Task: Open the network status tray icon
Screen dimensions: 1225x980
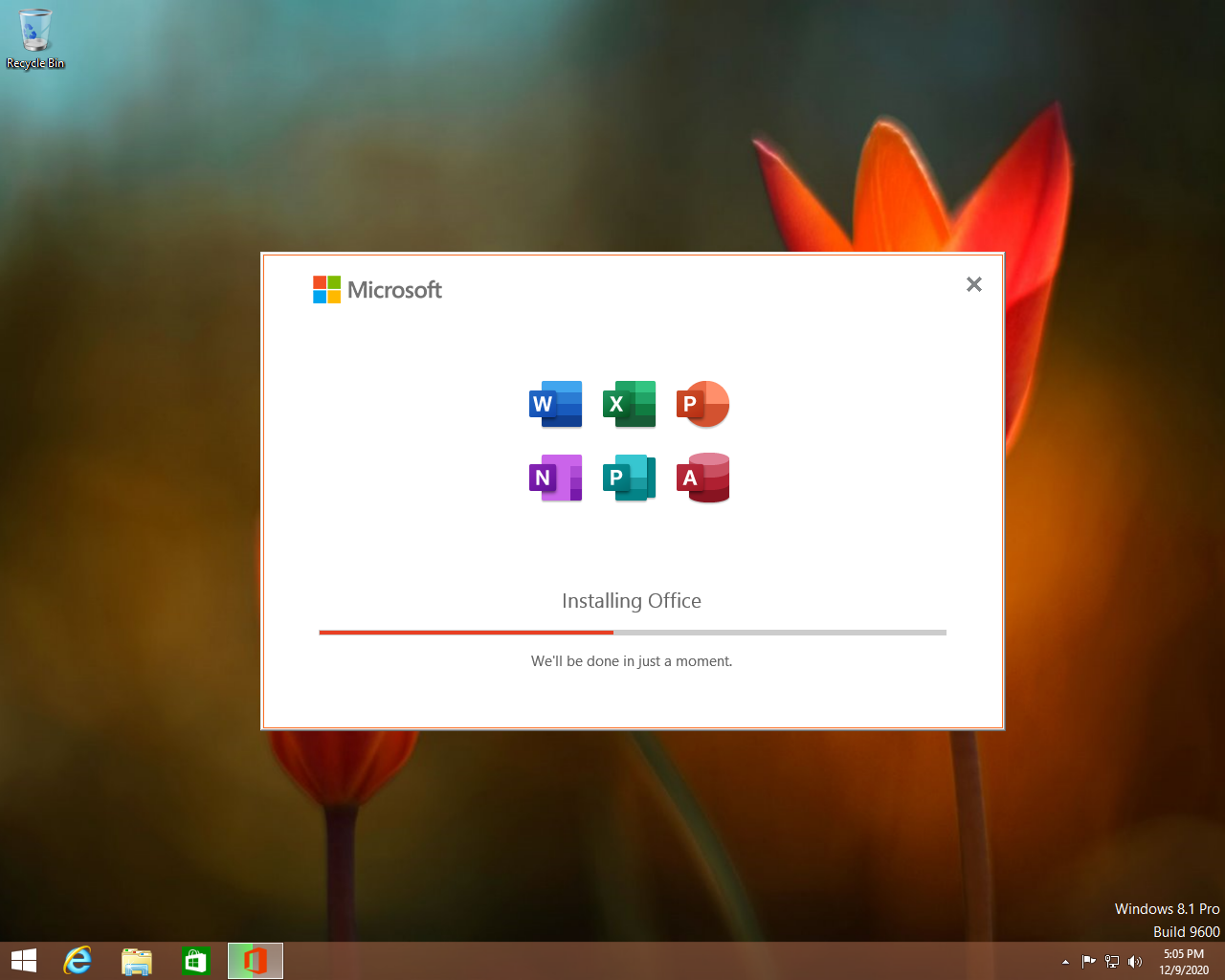Action: [1112, 962]
